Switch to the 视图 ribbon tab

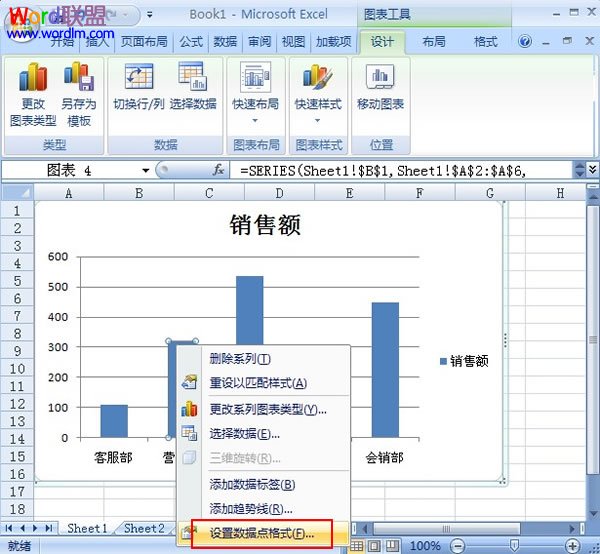point(293,41)
